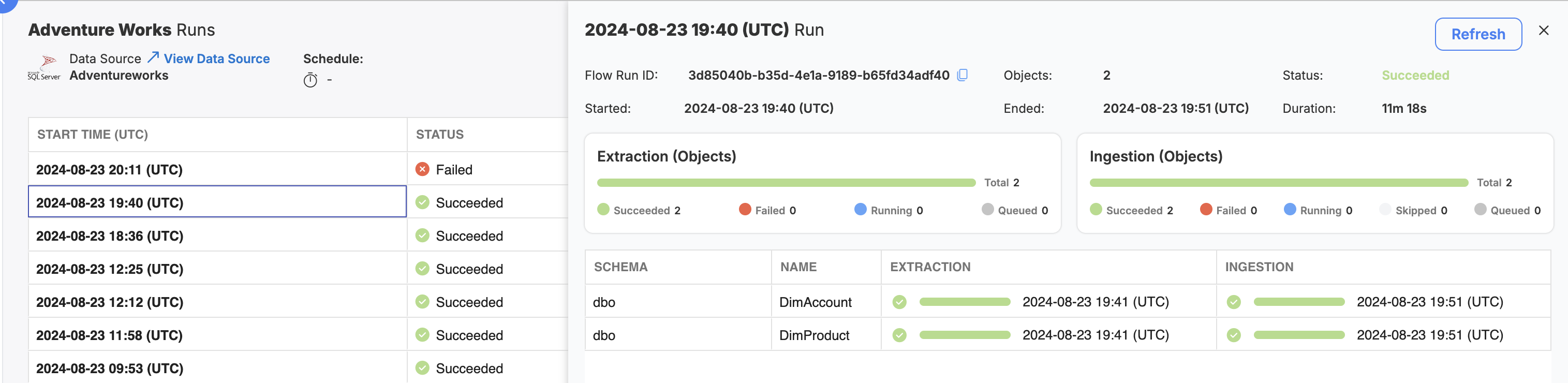Click the SQL Server data source logo
Viewport: 1568px width, 383px height.
coord(44,68)
